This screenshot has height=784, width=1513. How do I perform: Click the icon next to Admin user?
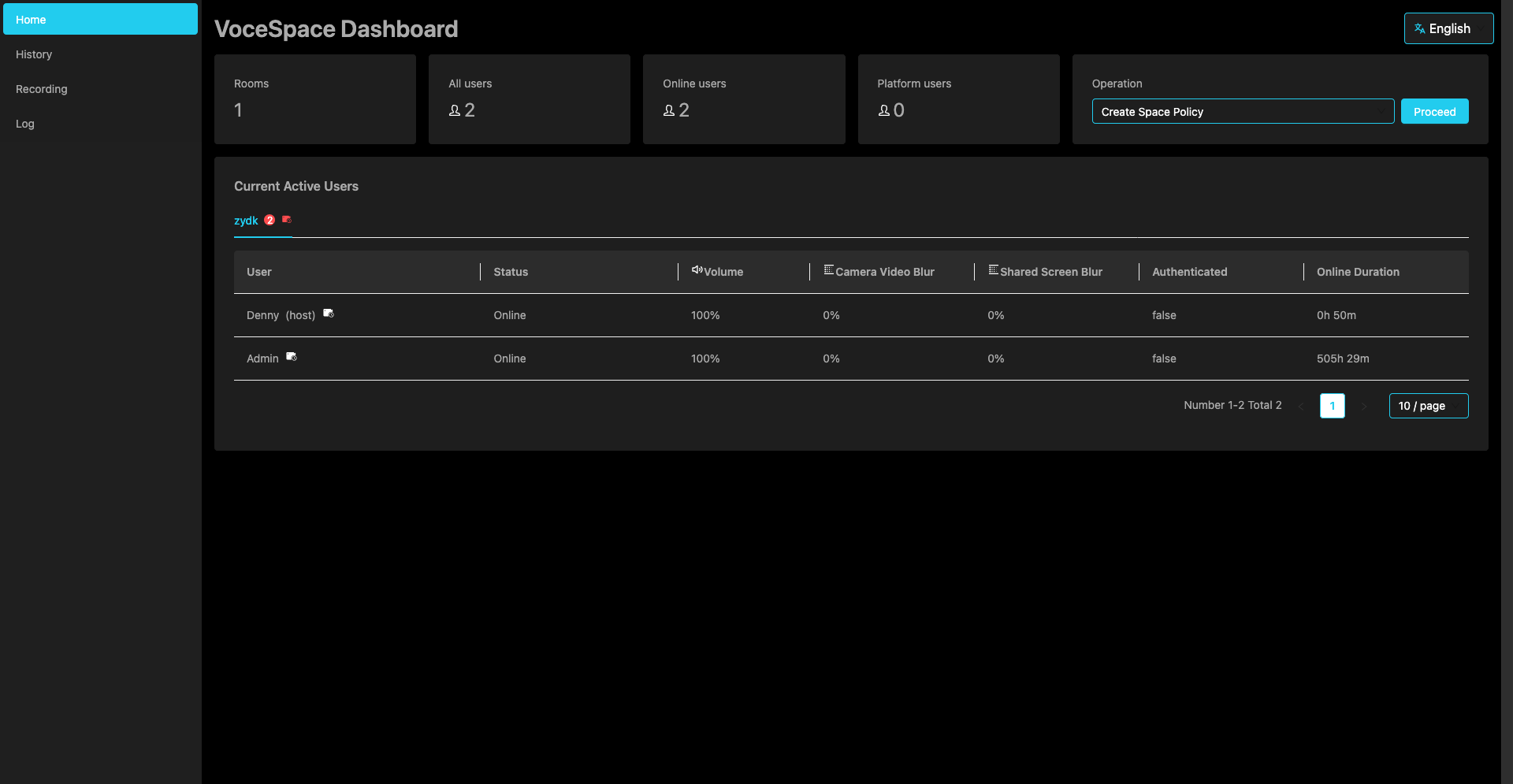coord(292,357)
